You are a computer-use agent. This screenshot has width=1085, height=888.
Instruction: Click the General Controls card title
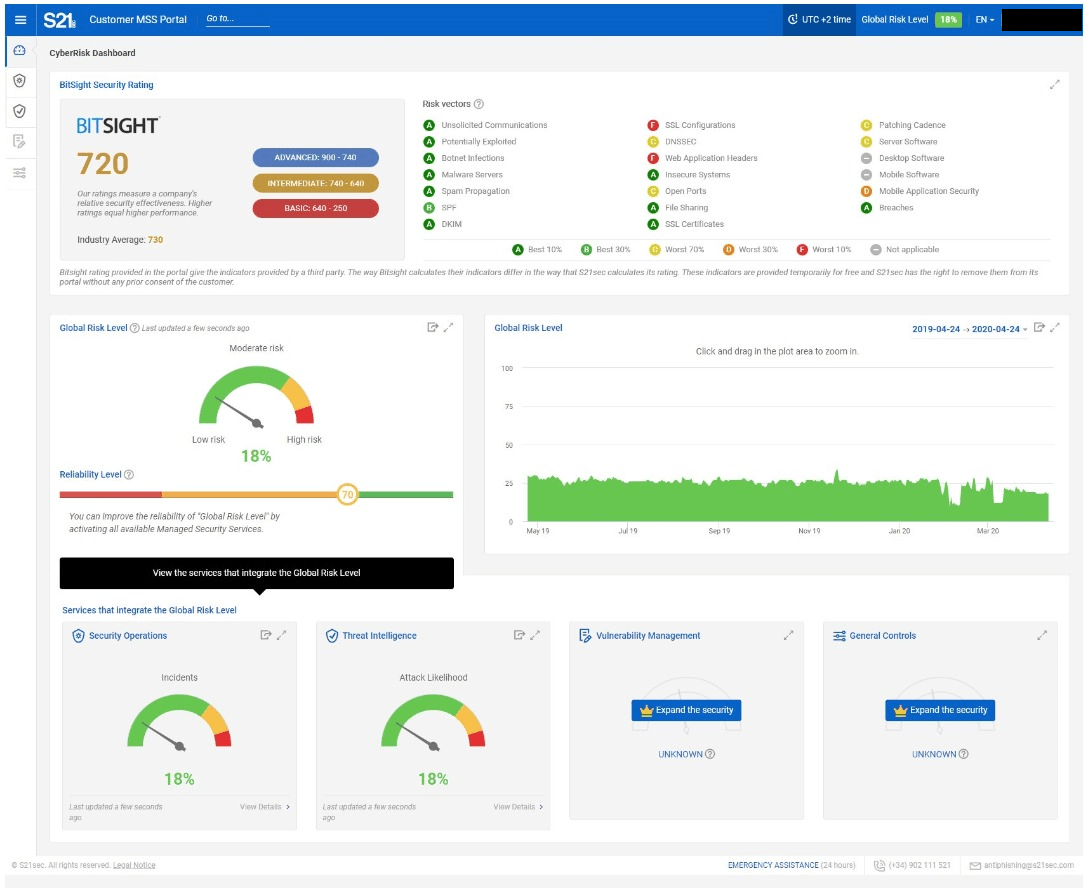tap(883, 635)
